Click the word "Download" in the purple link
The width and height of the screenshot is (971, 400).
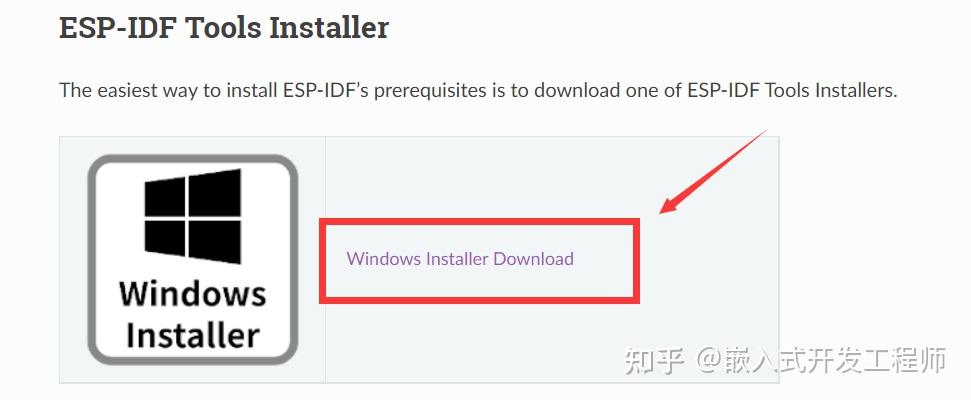coord(533,259)
